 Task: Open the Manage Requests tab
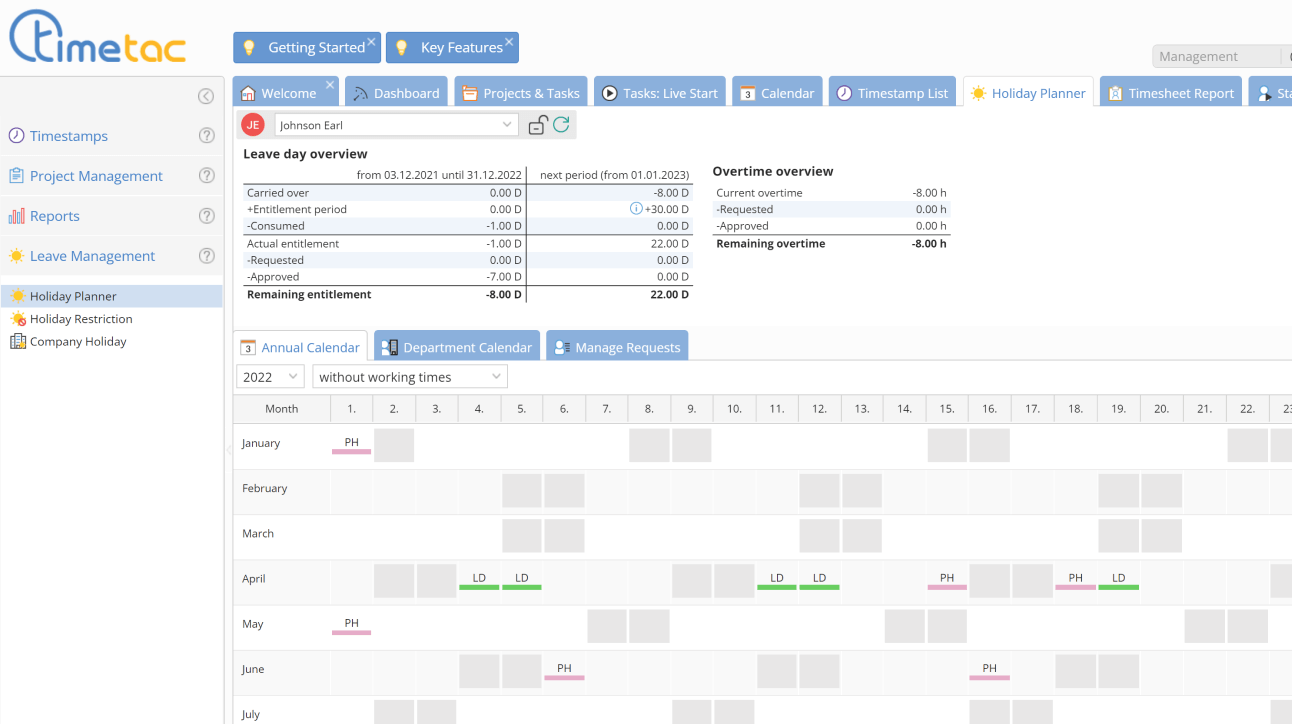(618, 346)
